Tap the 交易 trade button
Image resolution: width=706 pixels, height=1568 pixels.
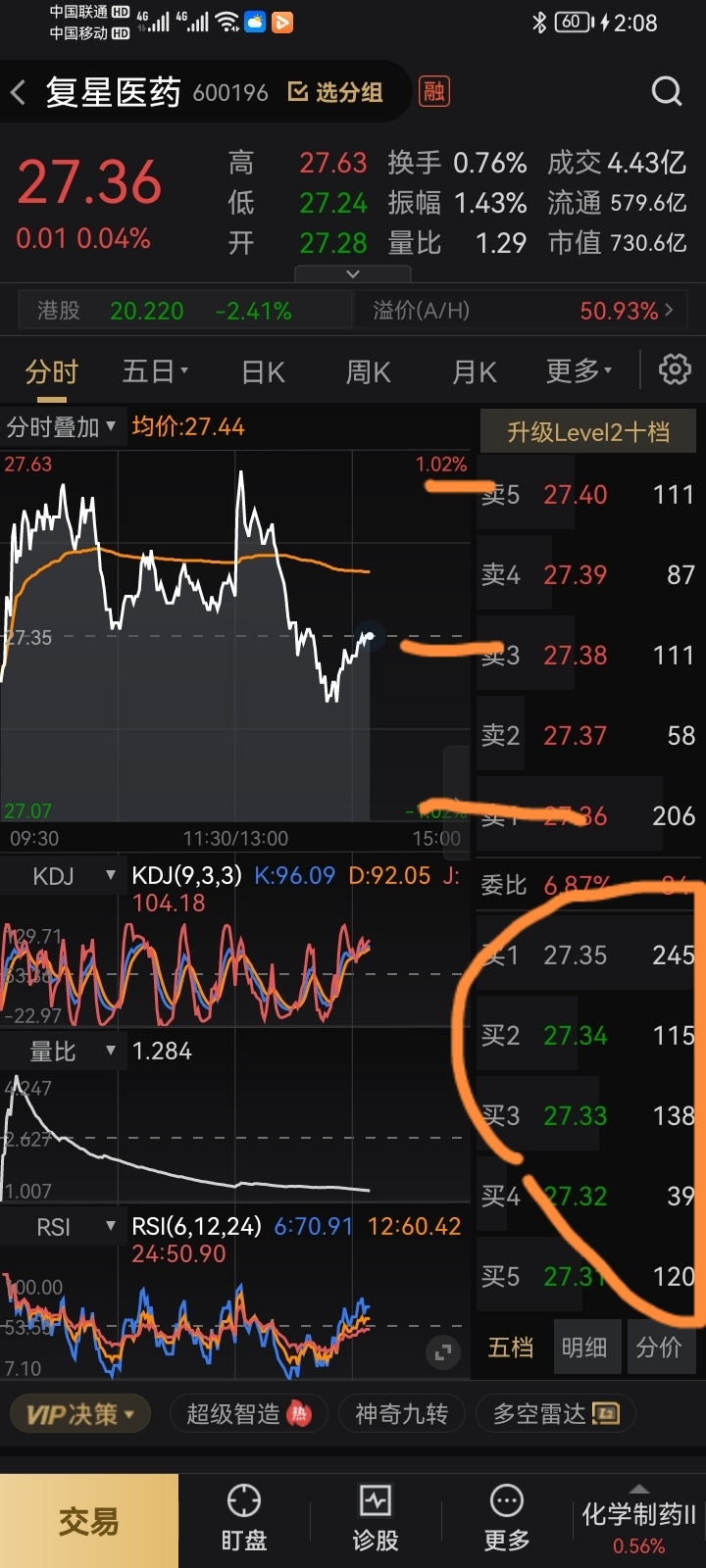point(89,1521)
